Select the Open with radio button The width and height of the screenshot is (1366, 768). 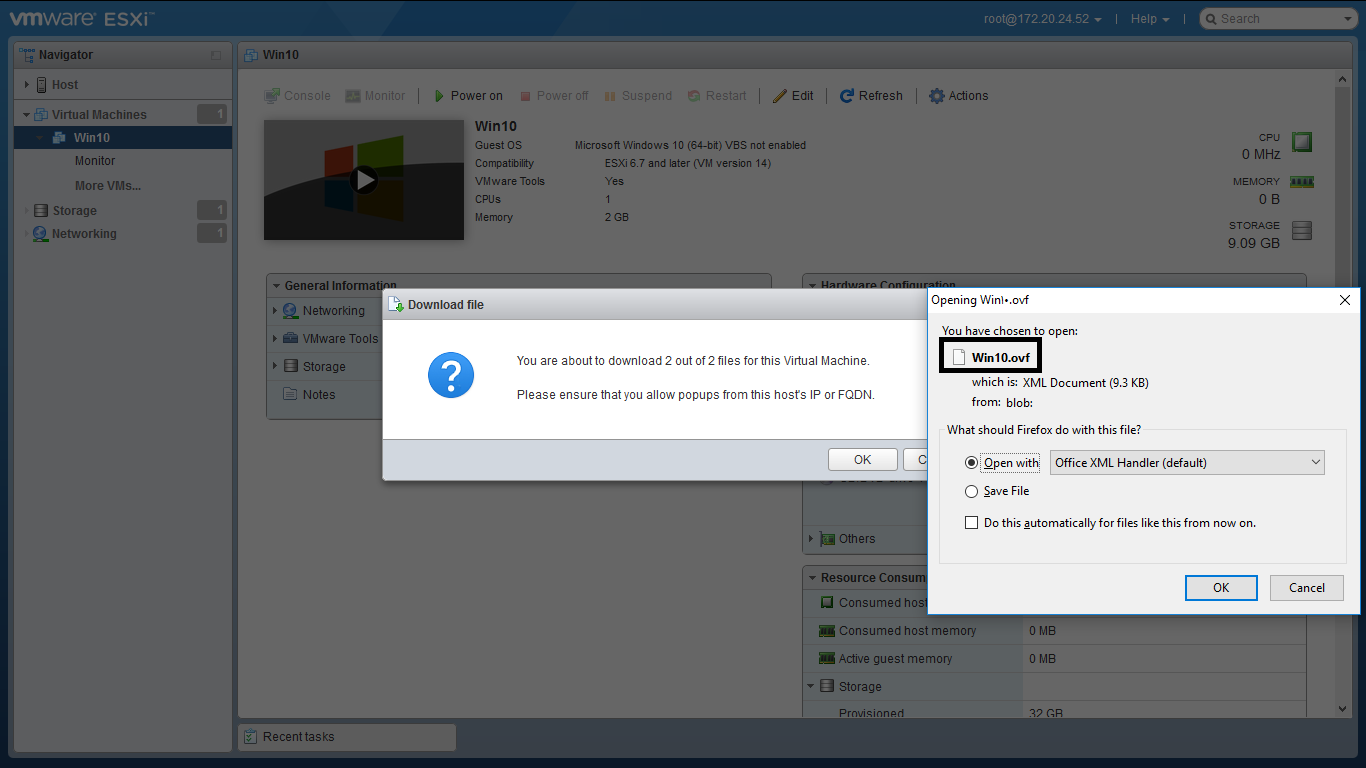tap(971, 463)
